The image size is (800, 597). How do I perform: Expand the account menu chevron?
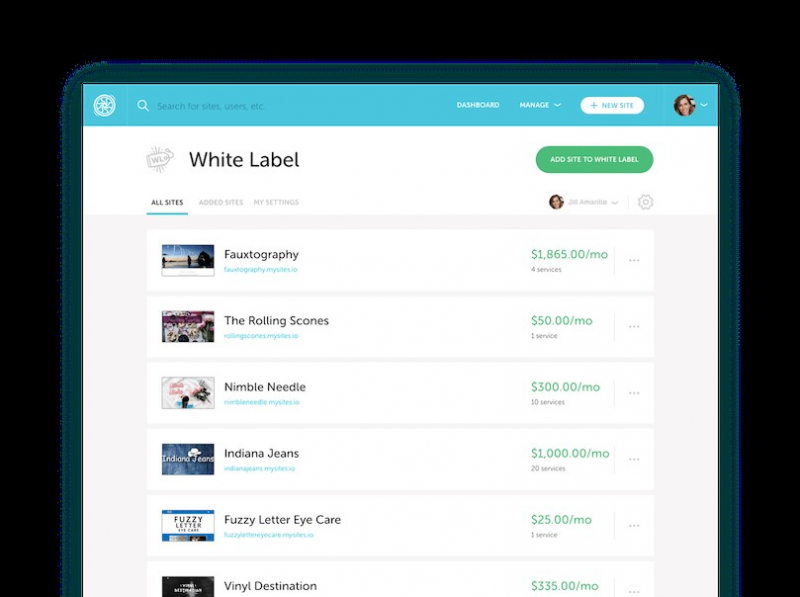[704, 105]
